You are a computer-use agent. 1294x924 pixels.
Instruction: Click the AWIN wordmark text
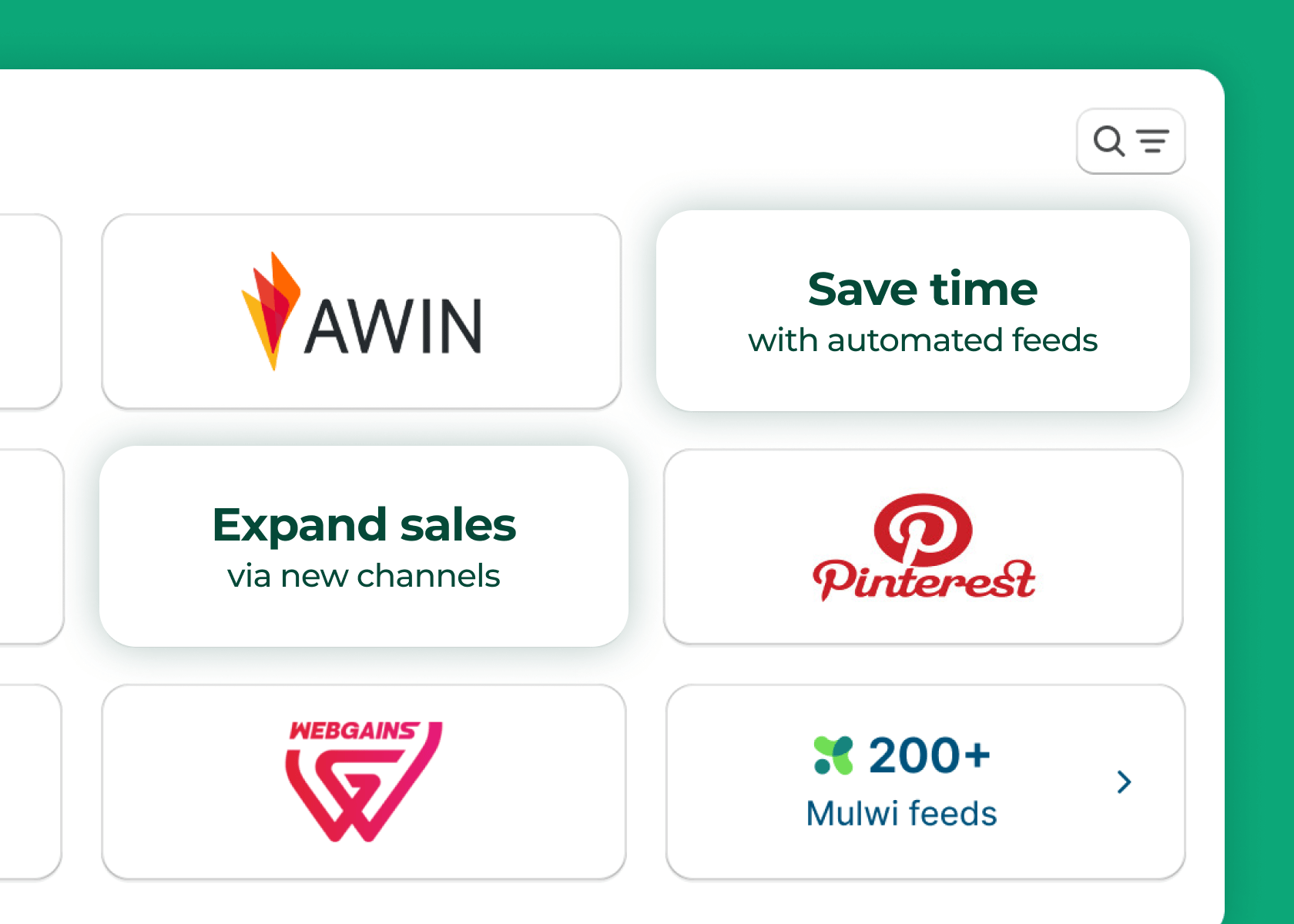tap(394, 326)
